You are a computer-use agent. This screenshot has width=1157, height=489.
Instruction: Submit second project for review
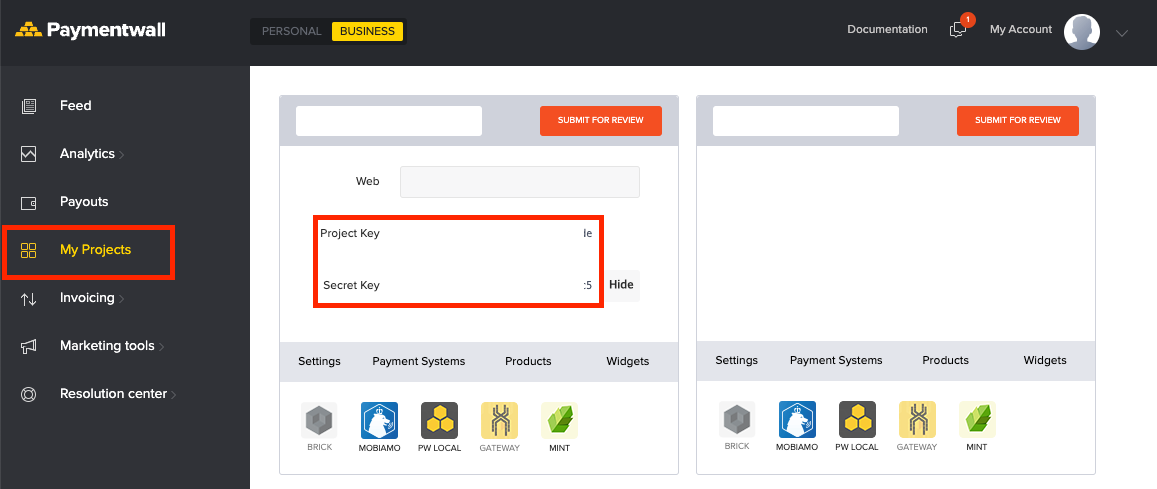(1018, 121)
